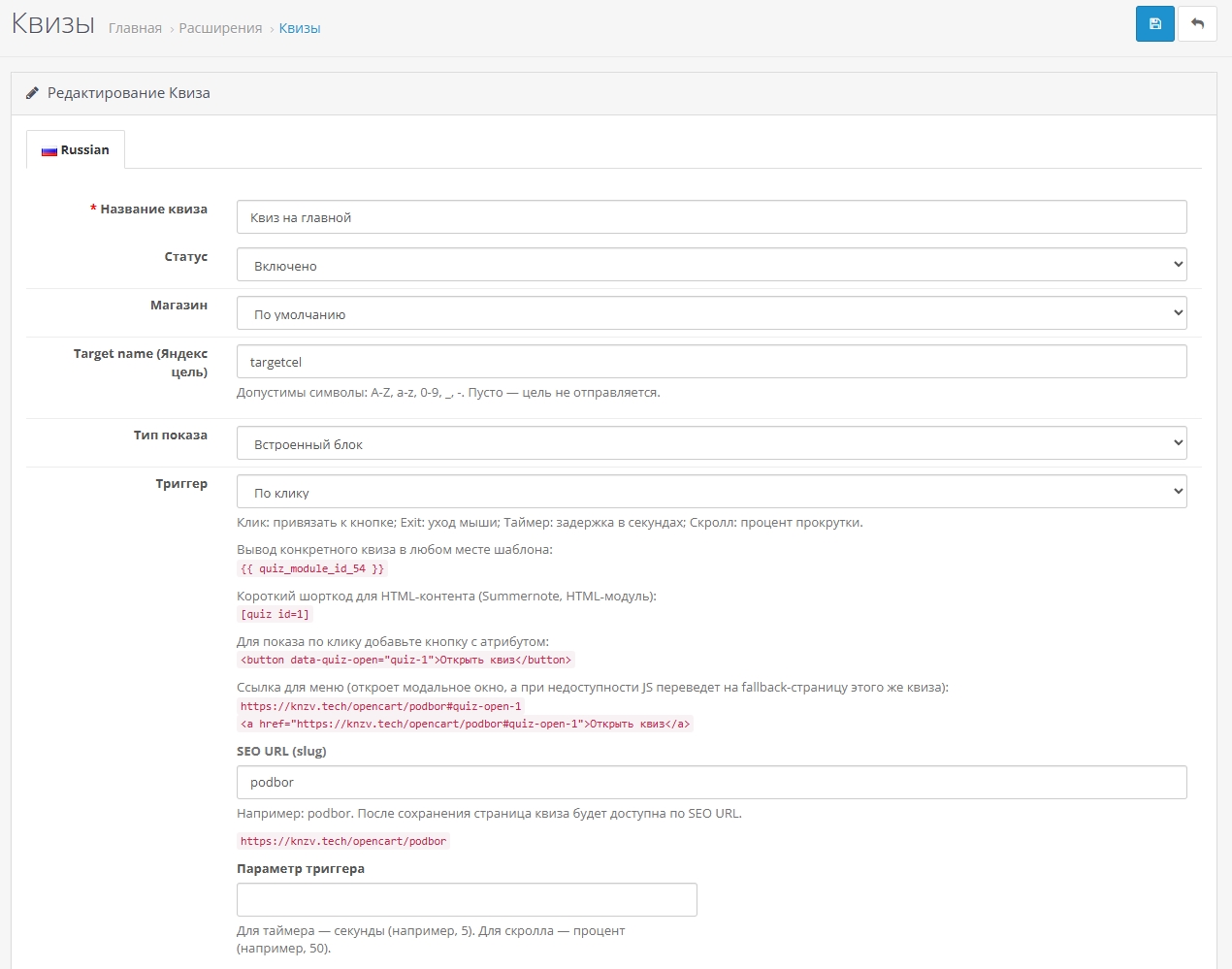This screenshot has width=1232, height=969.
Task: Switch to the Russian language tab
Action: click(84, 150)
